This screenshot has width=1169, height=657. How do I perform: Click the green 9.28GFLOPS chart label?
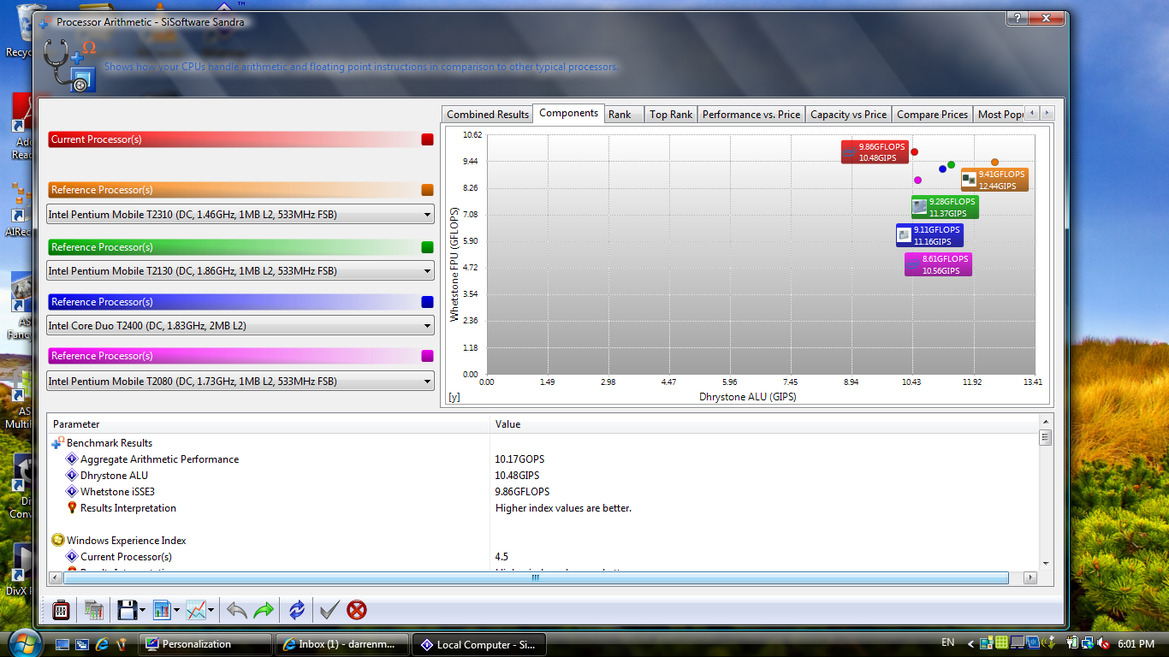tap(945, 207)
